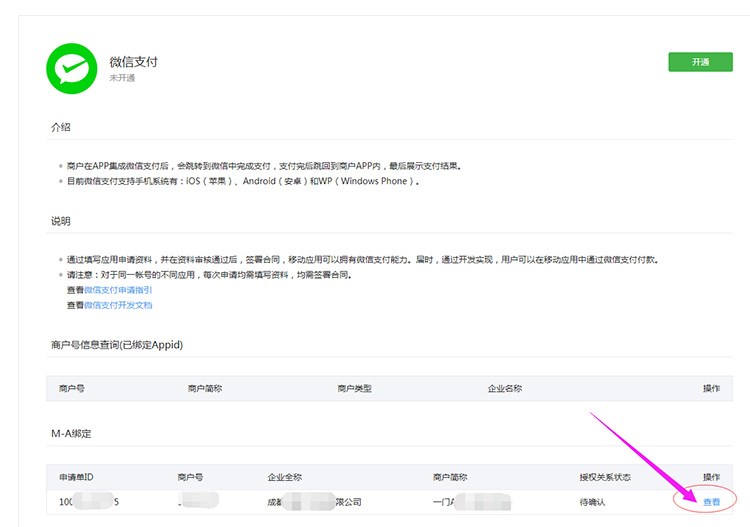Click the merchant short name cell starting with 一门

pos(472,502)
